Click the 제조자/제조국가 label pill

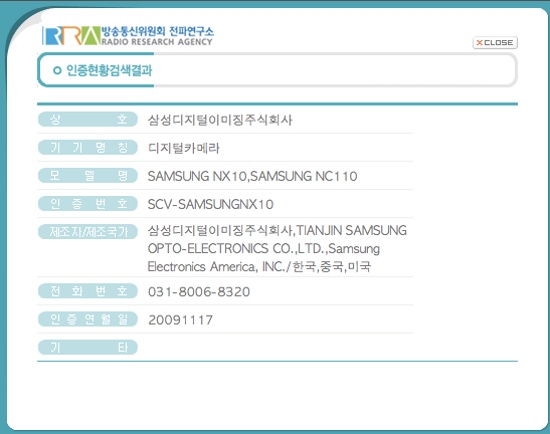point(88,232)
